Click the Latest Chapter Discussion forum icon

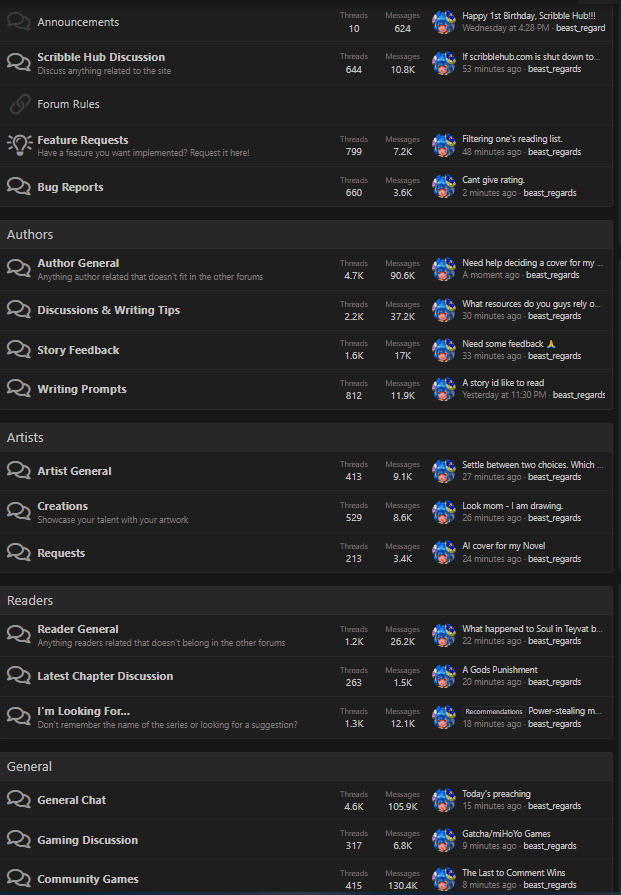click(19, 676)
